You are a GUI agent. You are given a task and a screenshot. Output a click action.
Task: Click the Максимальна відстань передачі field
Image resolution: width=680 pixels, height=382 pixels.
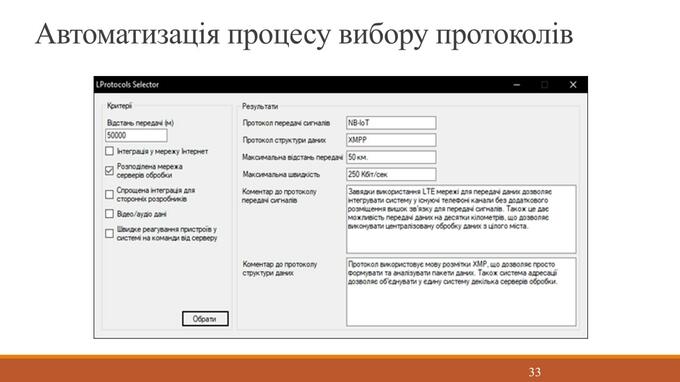point(391,157)
